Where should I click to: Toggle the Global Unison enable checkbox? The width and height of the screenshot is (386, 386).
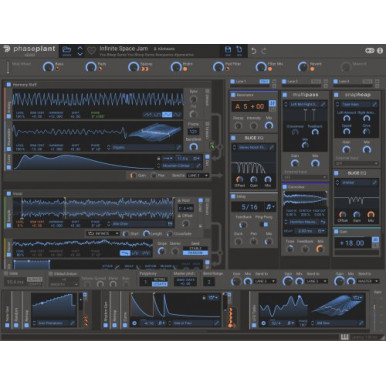51,274
